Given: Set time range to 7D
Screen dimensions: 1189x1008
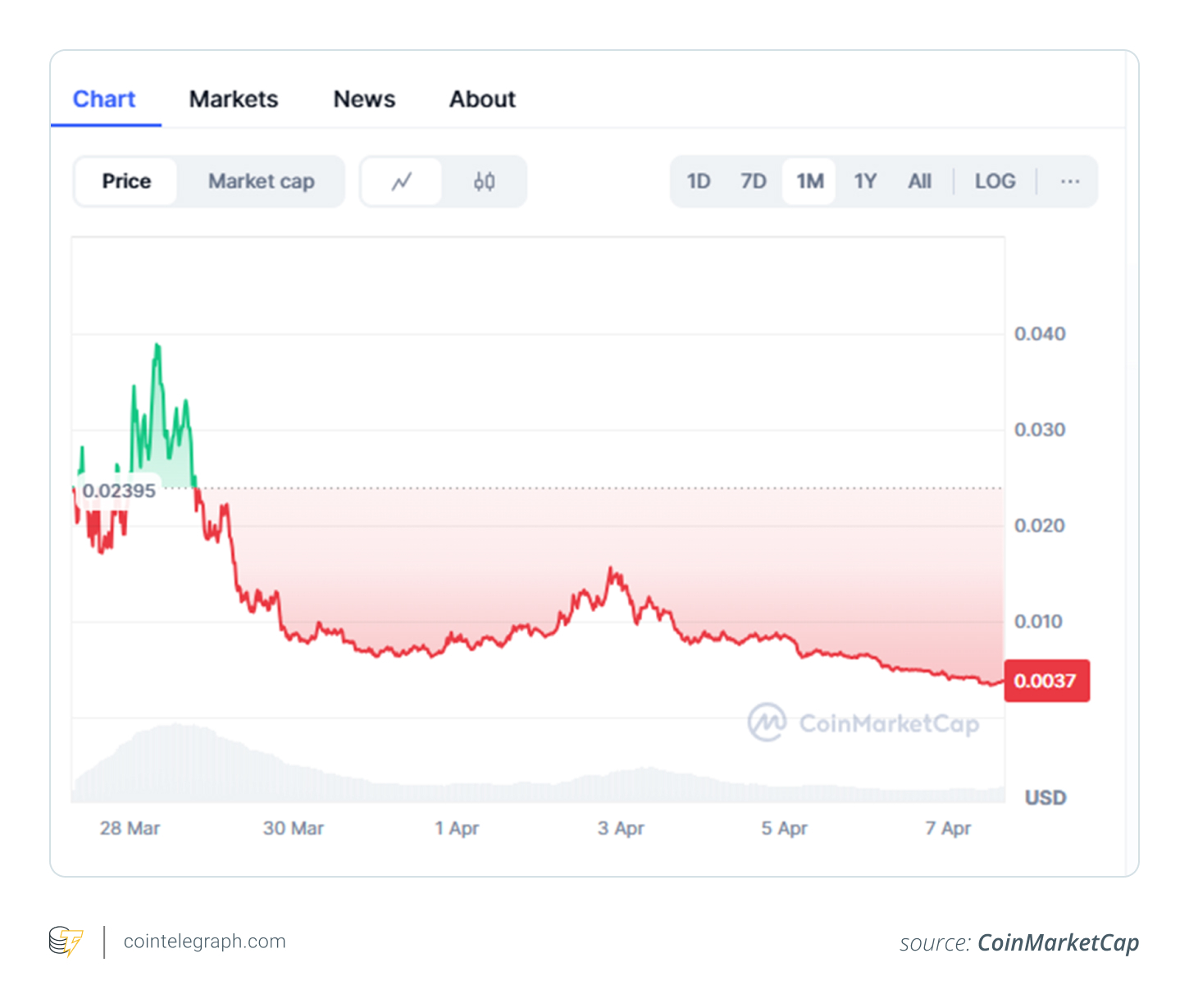Looking at the screenshot, I should pyautogui.click(x=753, y=181).
